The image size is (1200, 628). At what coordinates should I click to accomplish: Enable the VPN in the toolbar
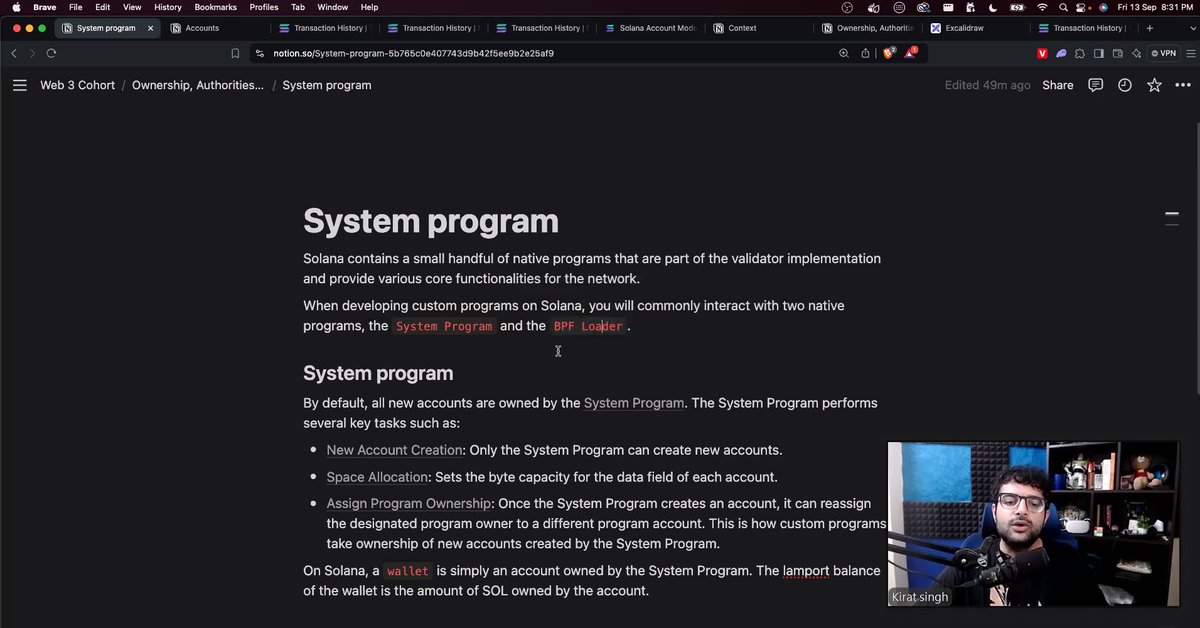tap(1164, 53)
